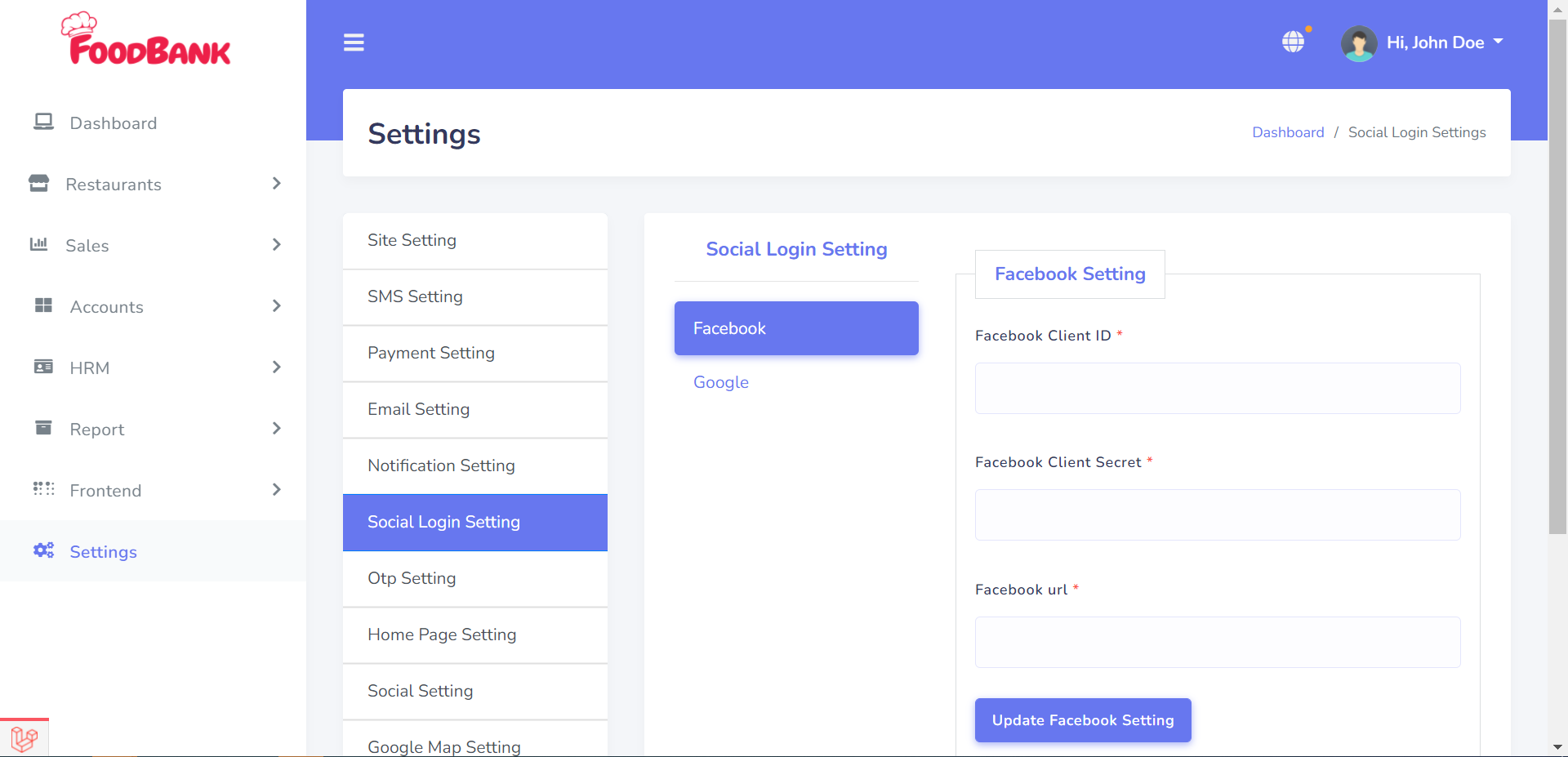Click Update Facebook Setting button
The height and width of the screenshot is (757, 1568).
[1083, 720]
